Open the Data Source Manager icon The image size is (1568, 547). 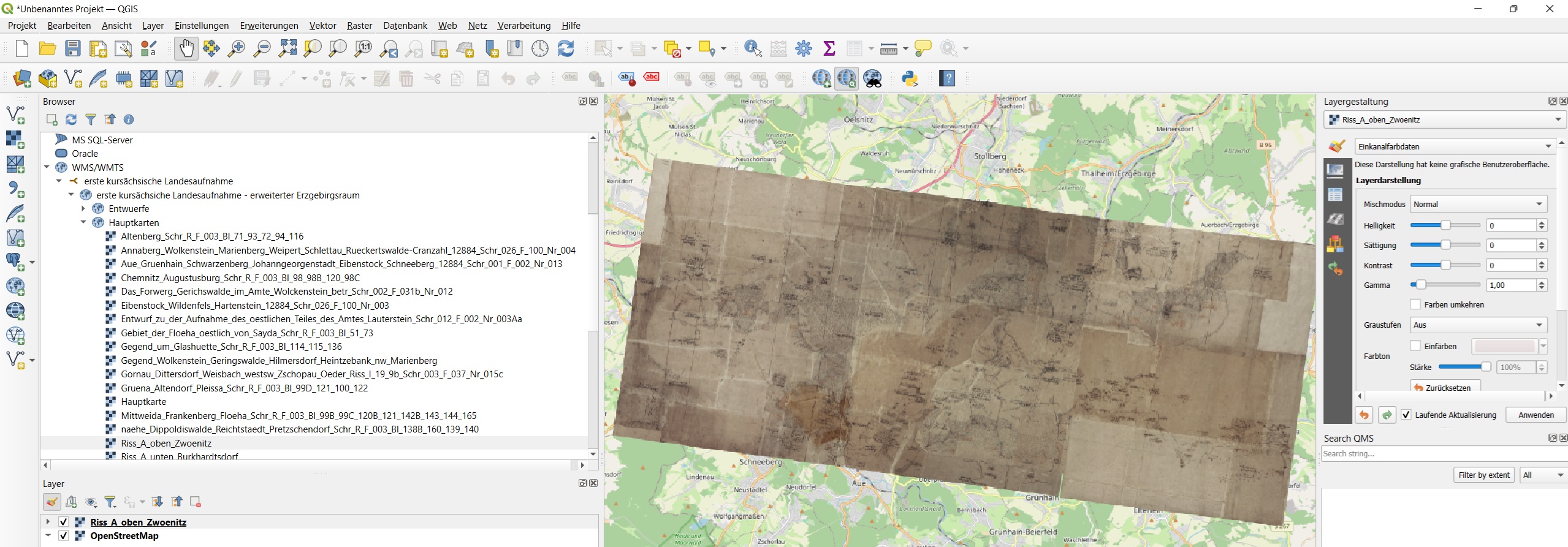(x=22, y=78)
